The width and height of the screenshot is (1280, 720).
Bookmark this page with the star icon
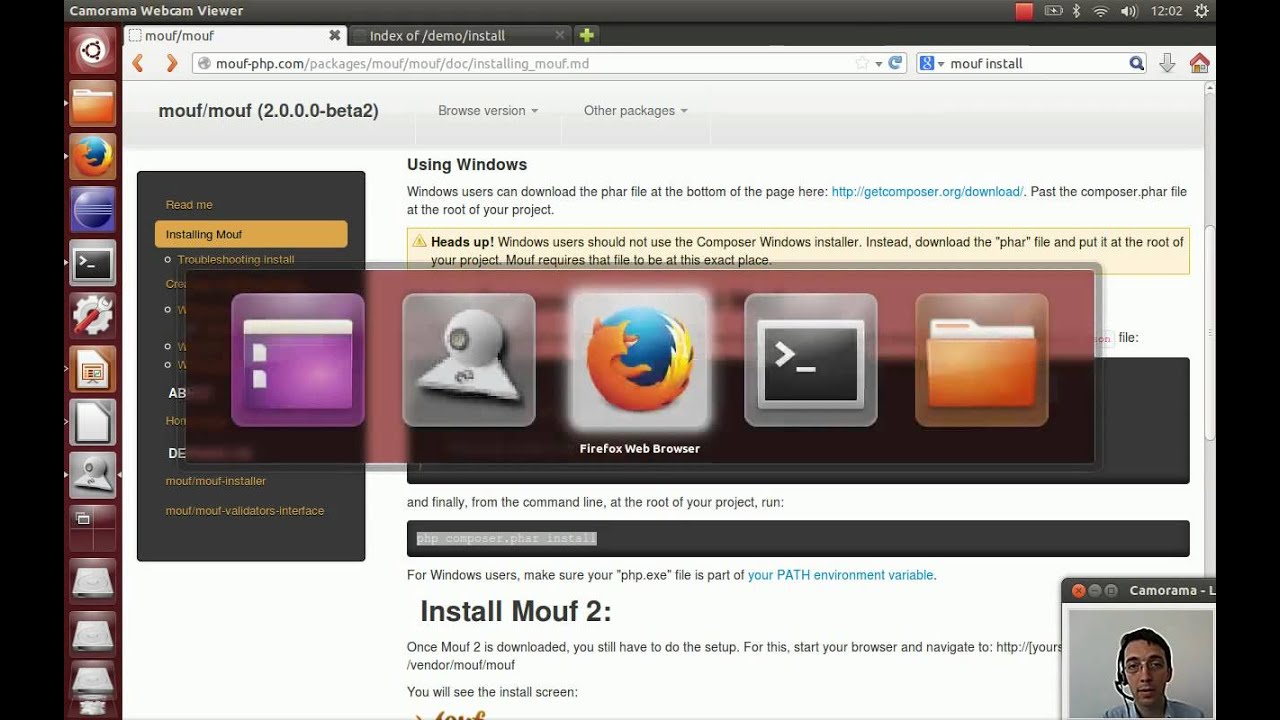point(862,63)
